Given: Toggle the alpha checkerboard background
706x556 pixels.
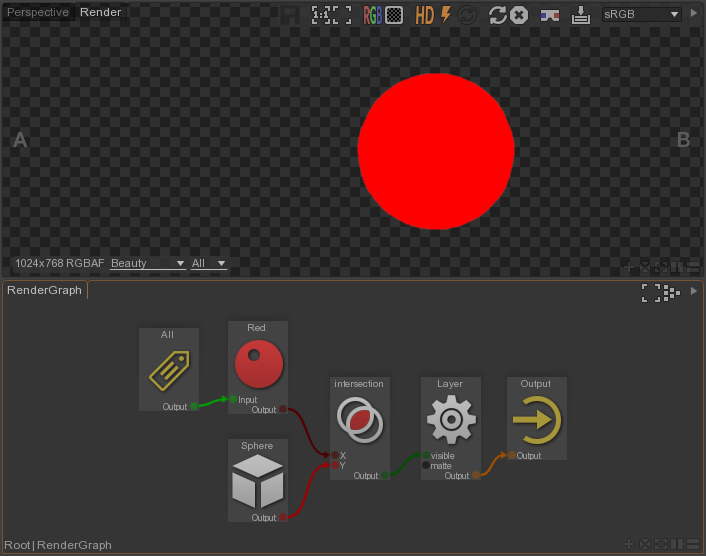Looking at the screenshot, I should pyautogui.click(x=394, y=15).
